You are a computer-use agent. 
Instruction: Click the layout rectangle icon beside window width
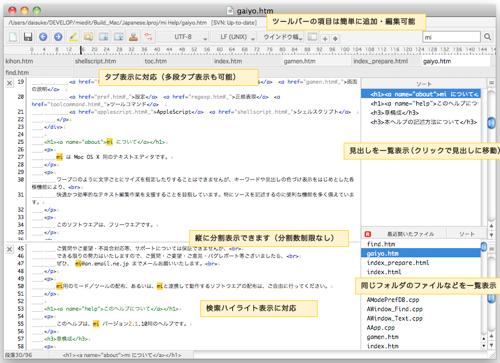(312, 37)
